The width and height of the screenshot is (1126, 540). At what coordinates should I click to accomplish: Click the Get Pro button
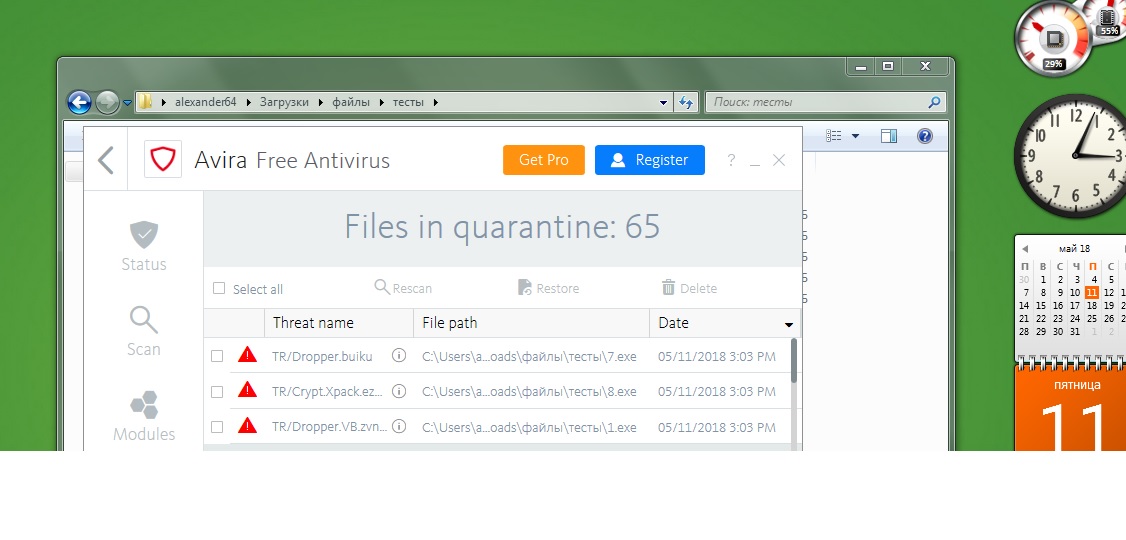coord(544,160)
